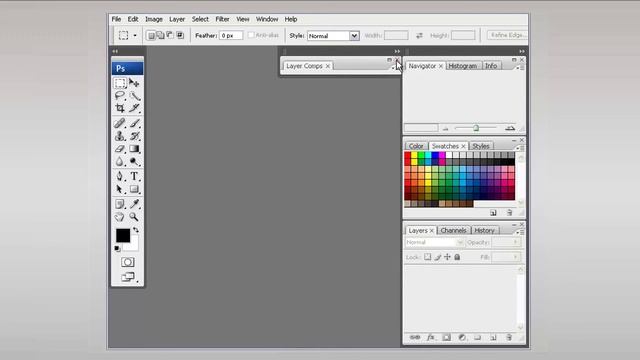
Task: Open the Filter menu
Action: tap(222, 19)
